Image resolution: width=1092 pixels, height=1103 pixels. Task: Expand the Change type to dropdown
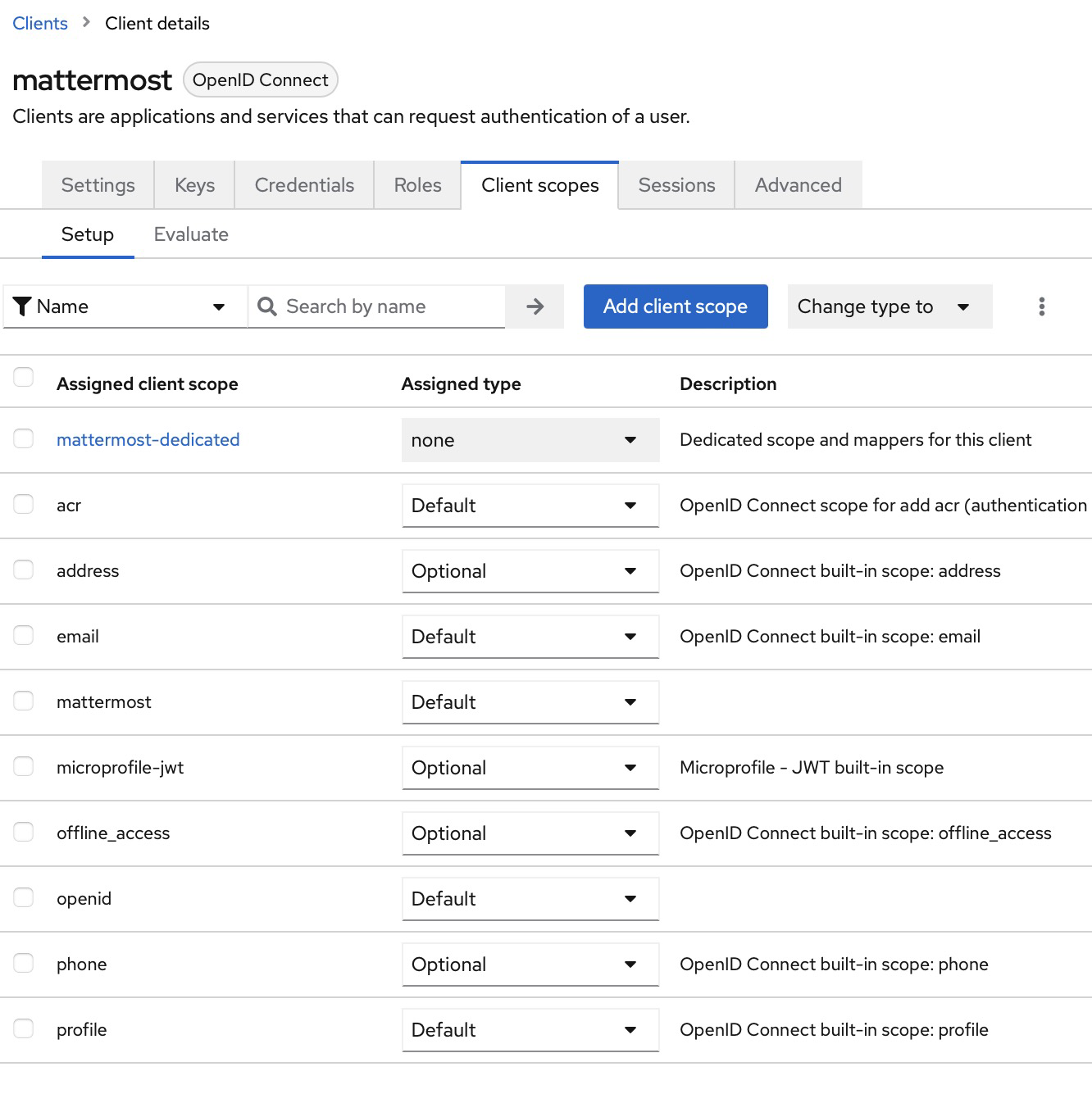pyautogui.click(x=890, y=306)
